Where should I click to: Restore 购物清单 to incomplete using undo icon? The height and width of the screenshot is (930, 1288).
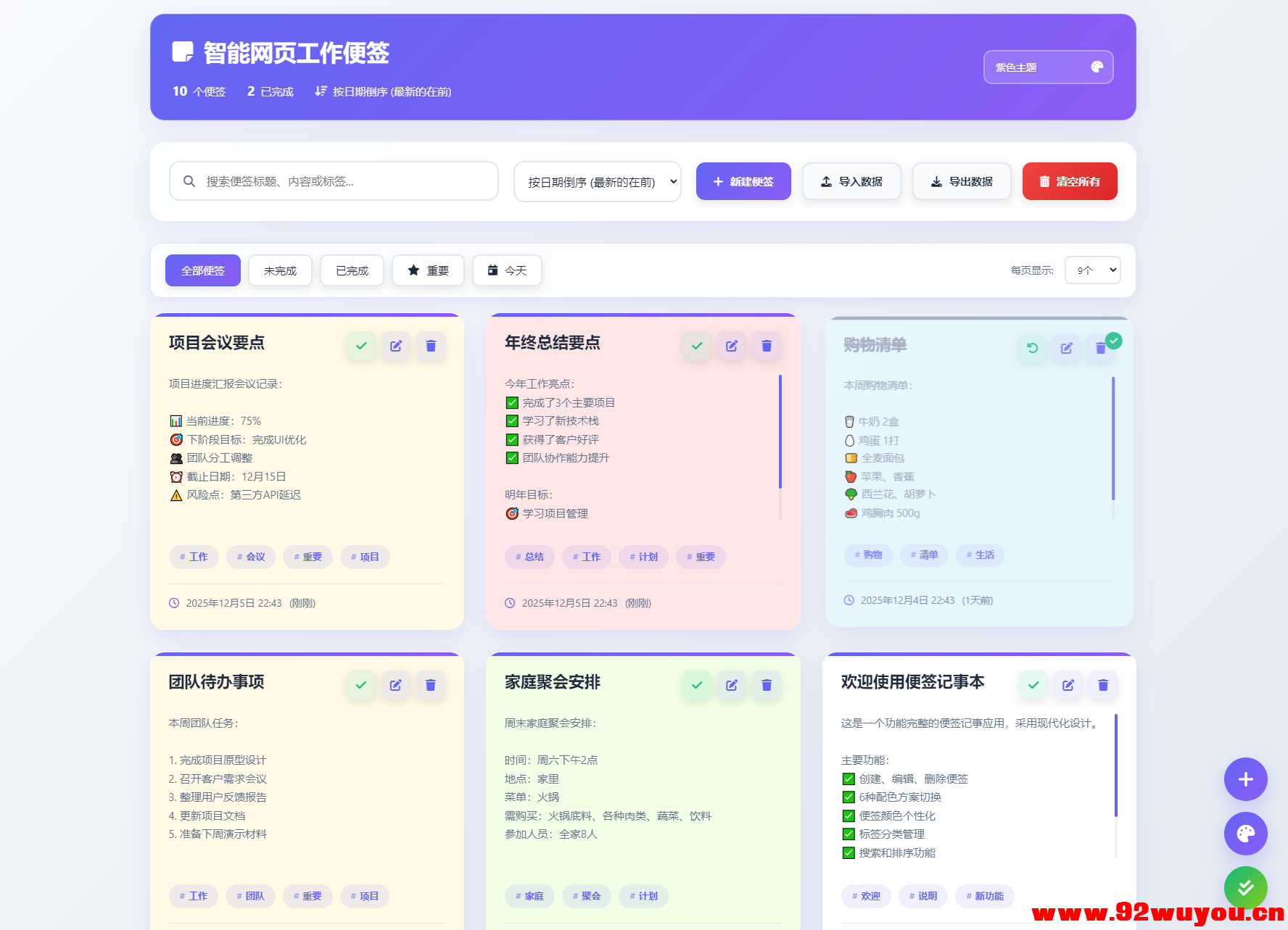[1032, 348]
